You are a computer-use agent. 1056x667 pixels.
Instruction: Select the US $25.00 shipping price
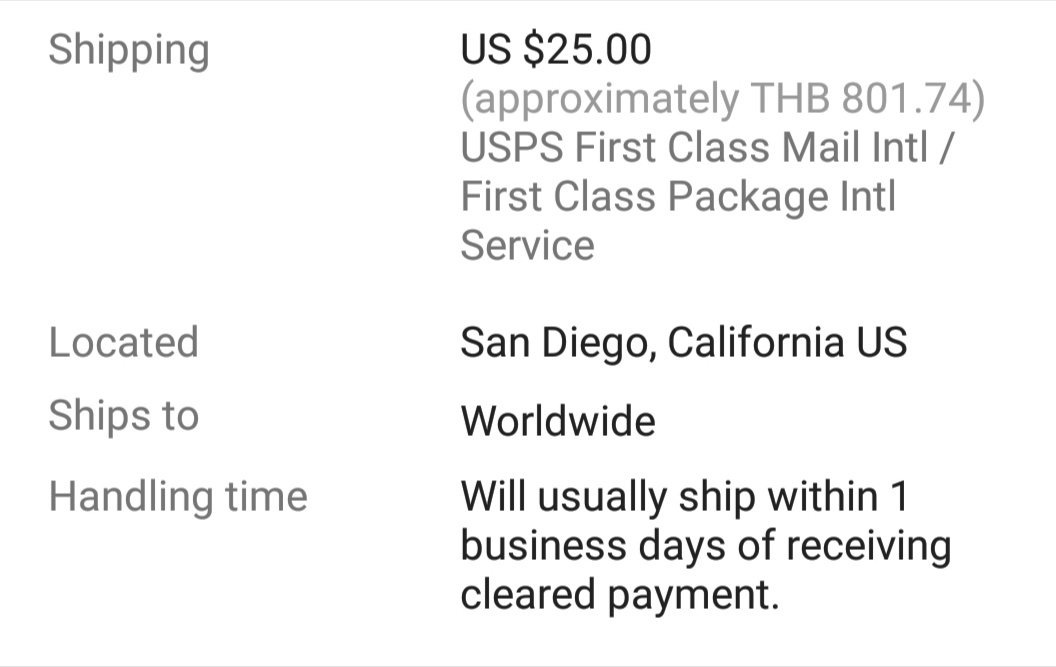[x=556, y=49]
